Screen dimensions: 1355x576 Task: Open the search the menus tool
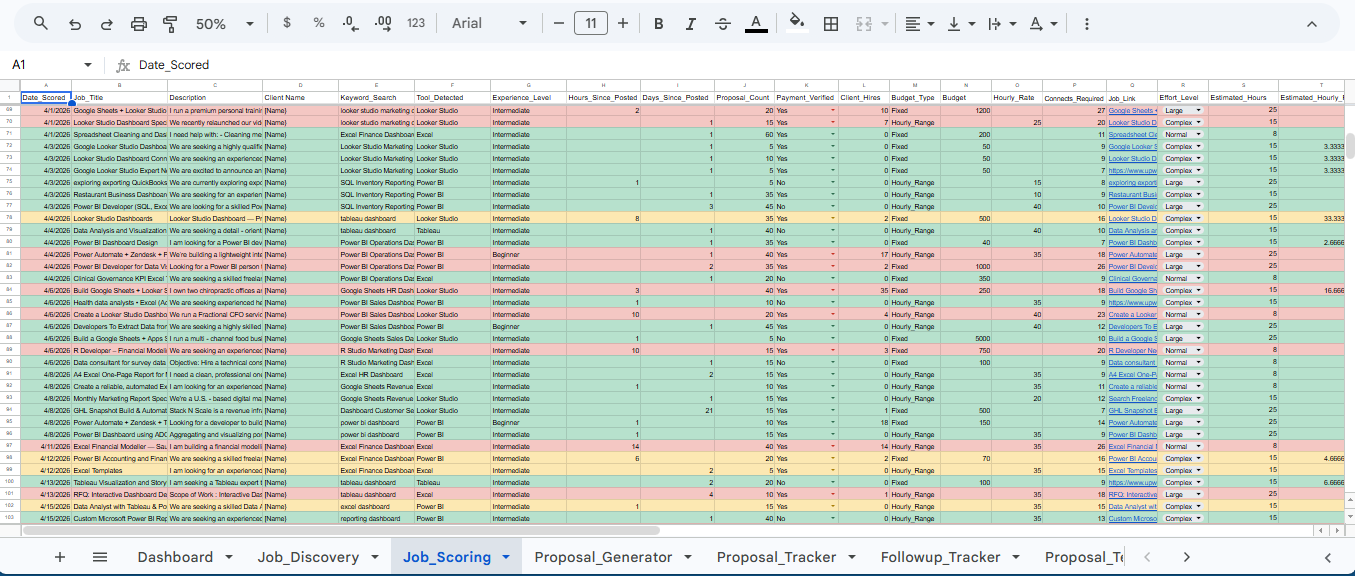(x=41, y=23)
